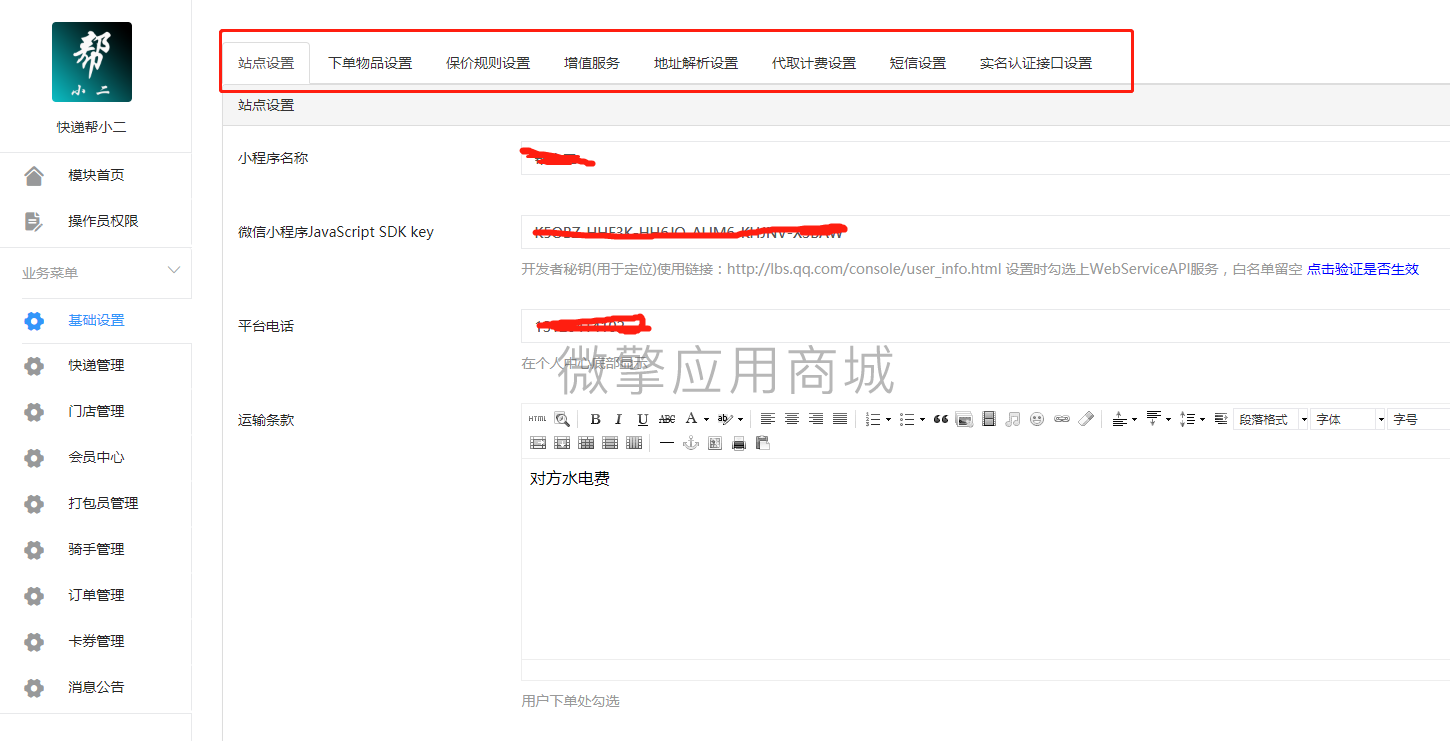Image resolution: width=1450 pixels, height=741 pixels.
Task: Open 骑手管理 in sidebar
Action: (96, 549)
